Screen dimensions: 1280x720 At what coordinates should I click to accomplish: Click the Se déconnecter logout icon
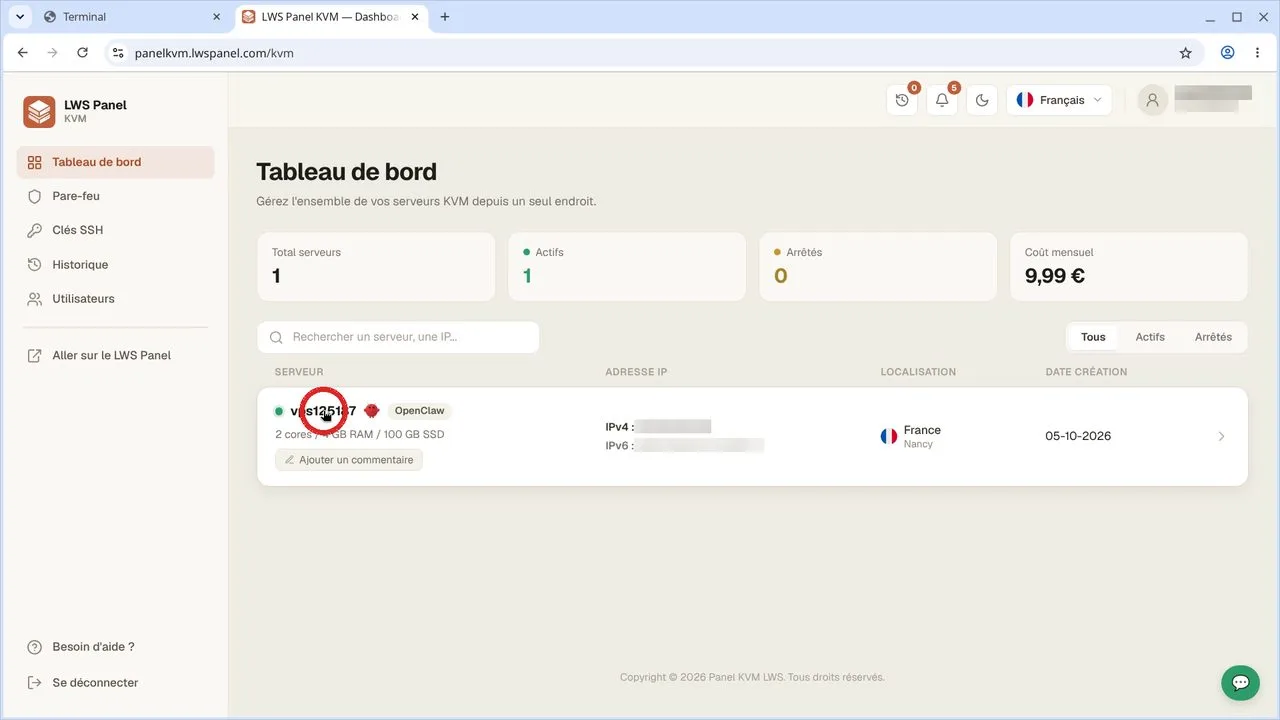pos(35,683)
